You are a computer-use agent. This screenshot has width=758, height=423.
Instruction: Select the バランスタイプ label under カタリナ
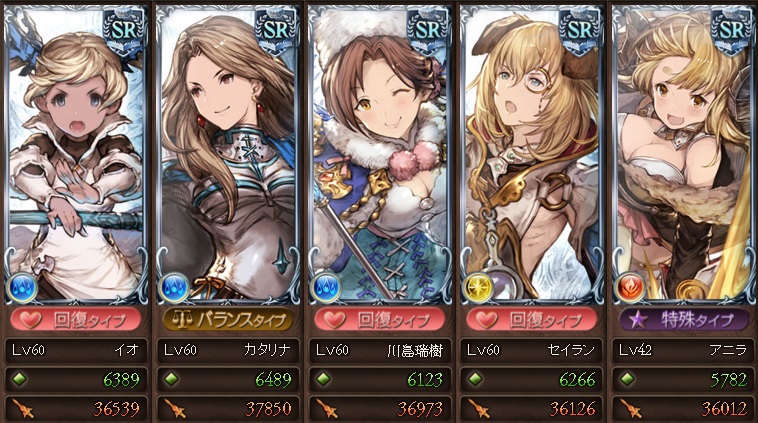pyautogui.click(x=228, y=320)
